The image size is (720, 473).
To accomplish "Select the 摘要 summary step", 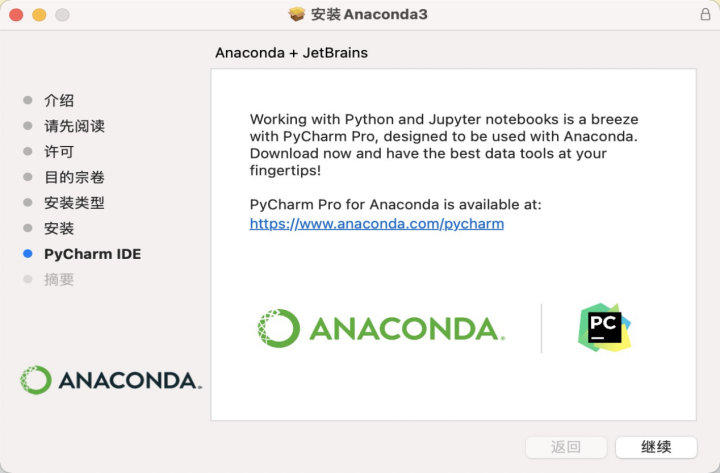I will click(59, 279).
